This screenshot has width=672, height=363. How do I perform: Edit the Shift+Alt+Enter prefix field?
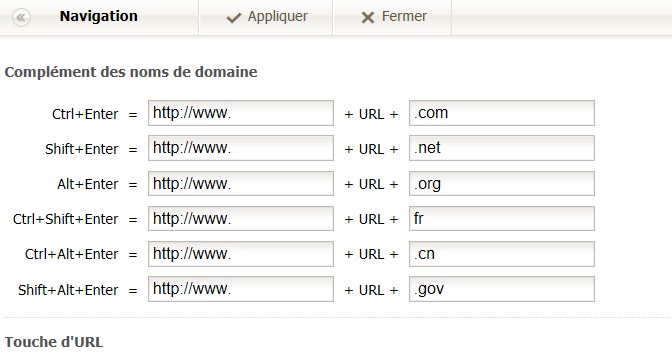(x=241, y=289)
